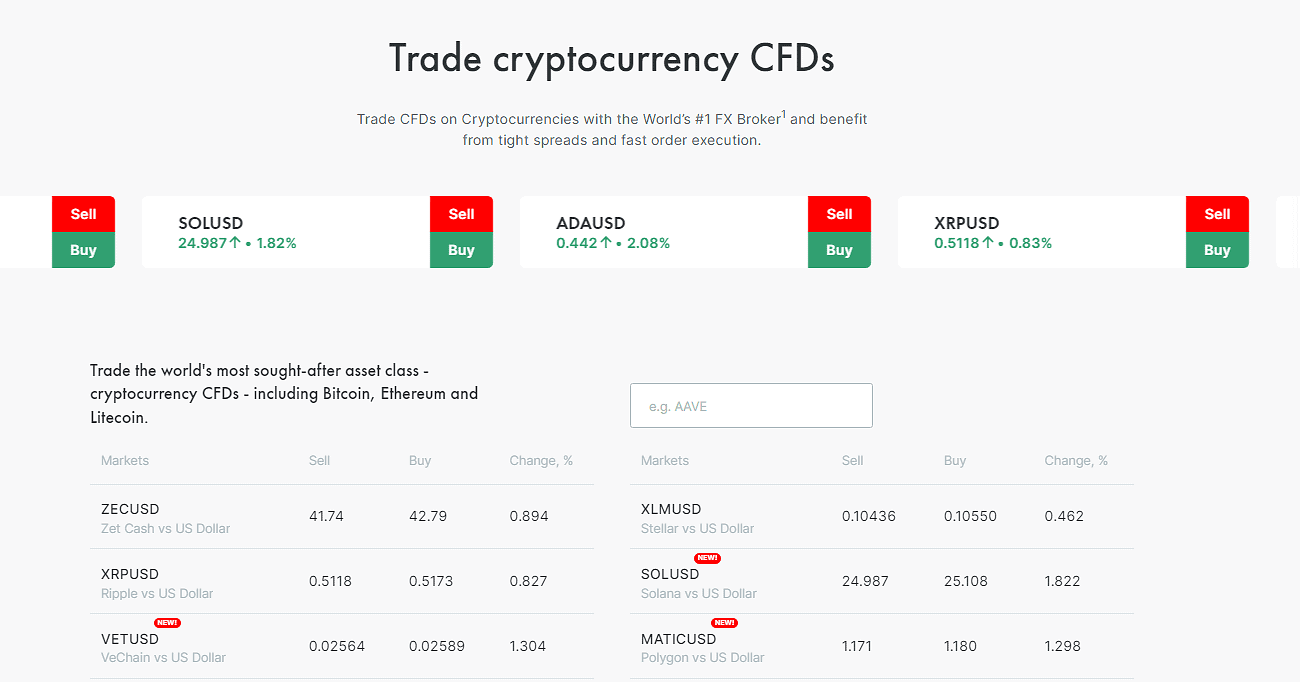Click the up arrow beside SOLUSD price 24.987
The image size is (1300, 682).
click(x=235, y=243)
